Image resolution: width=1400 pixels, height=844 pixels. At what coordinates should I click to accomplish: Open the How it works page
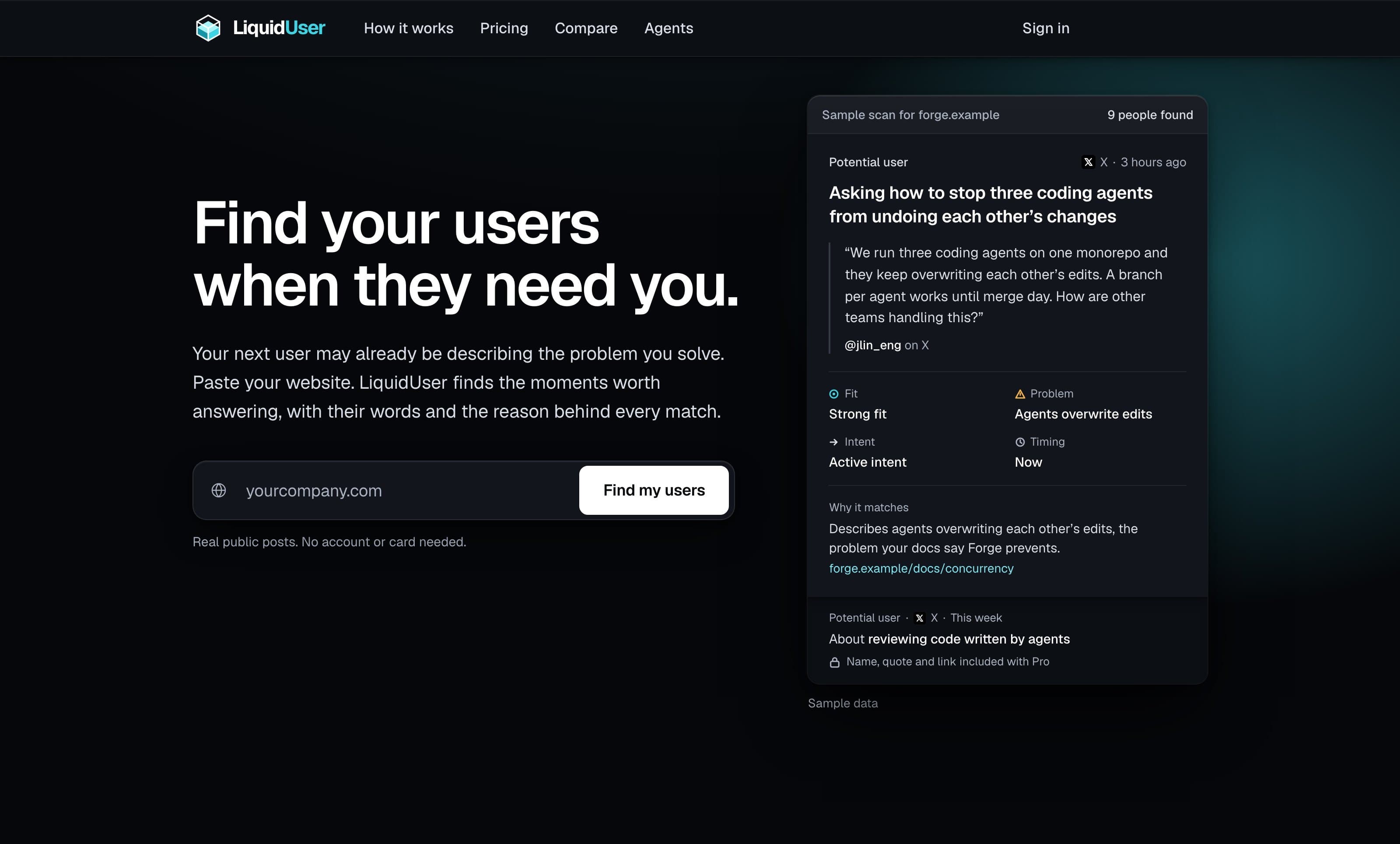409,28
